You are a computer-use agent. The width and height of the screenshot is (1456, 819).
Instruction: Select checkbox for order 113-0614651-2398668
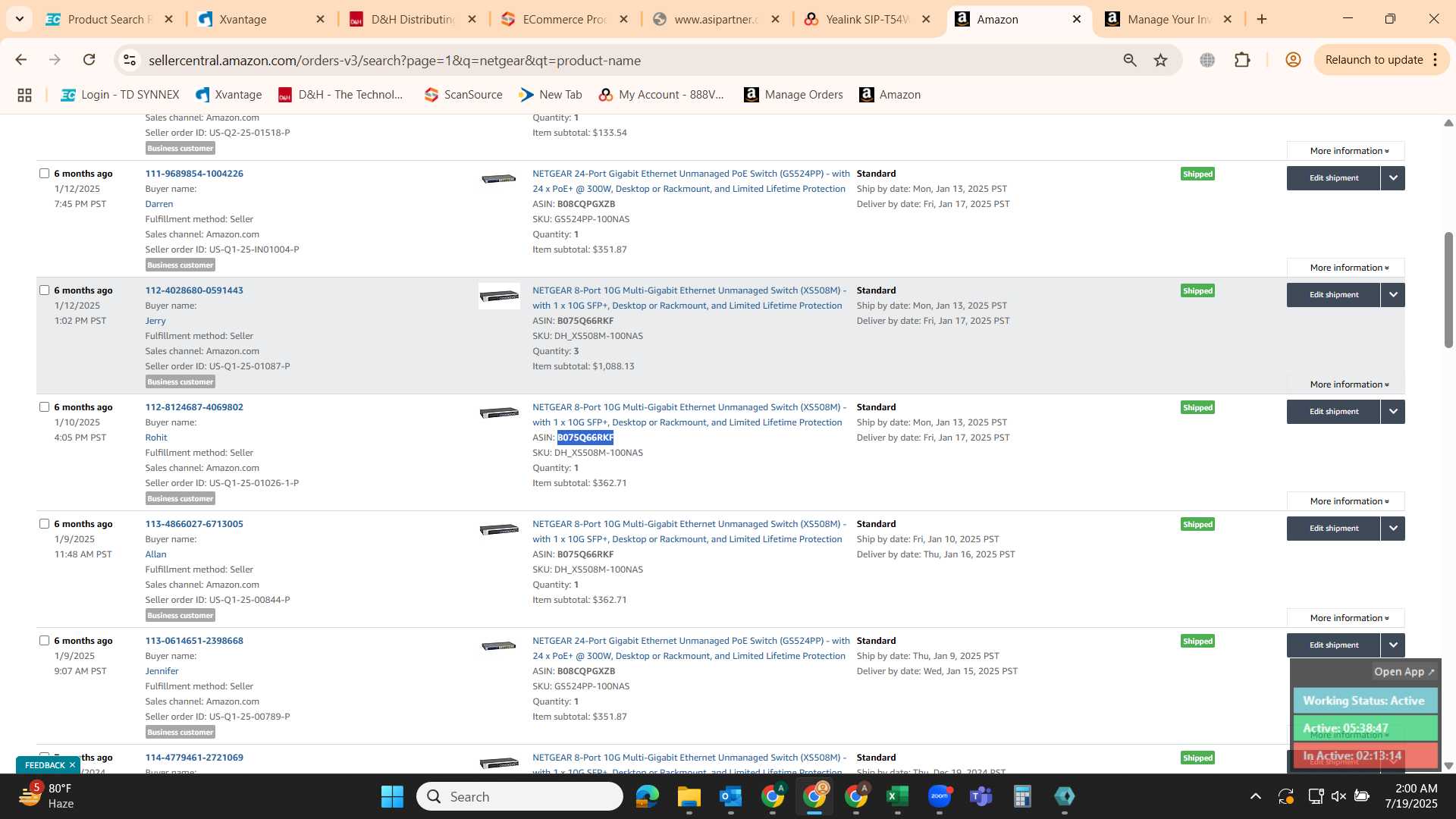pos(44,640)
